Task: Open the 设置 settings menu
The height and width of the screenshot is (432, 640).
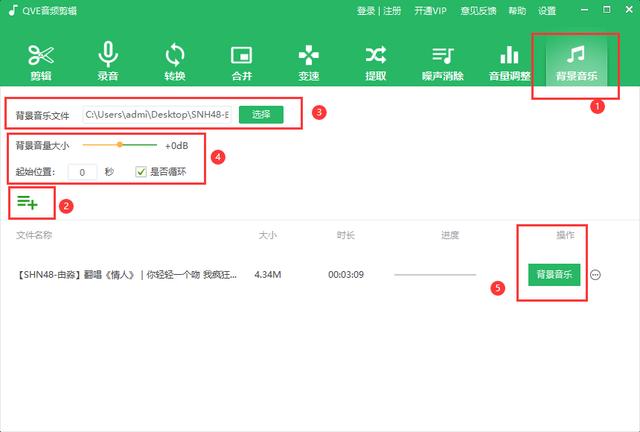Action: 547,11
